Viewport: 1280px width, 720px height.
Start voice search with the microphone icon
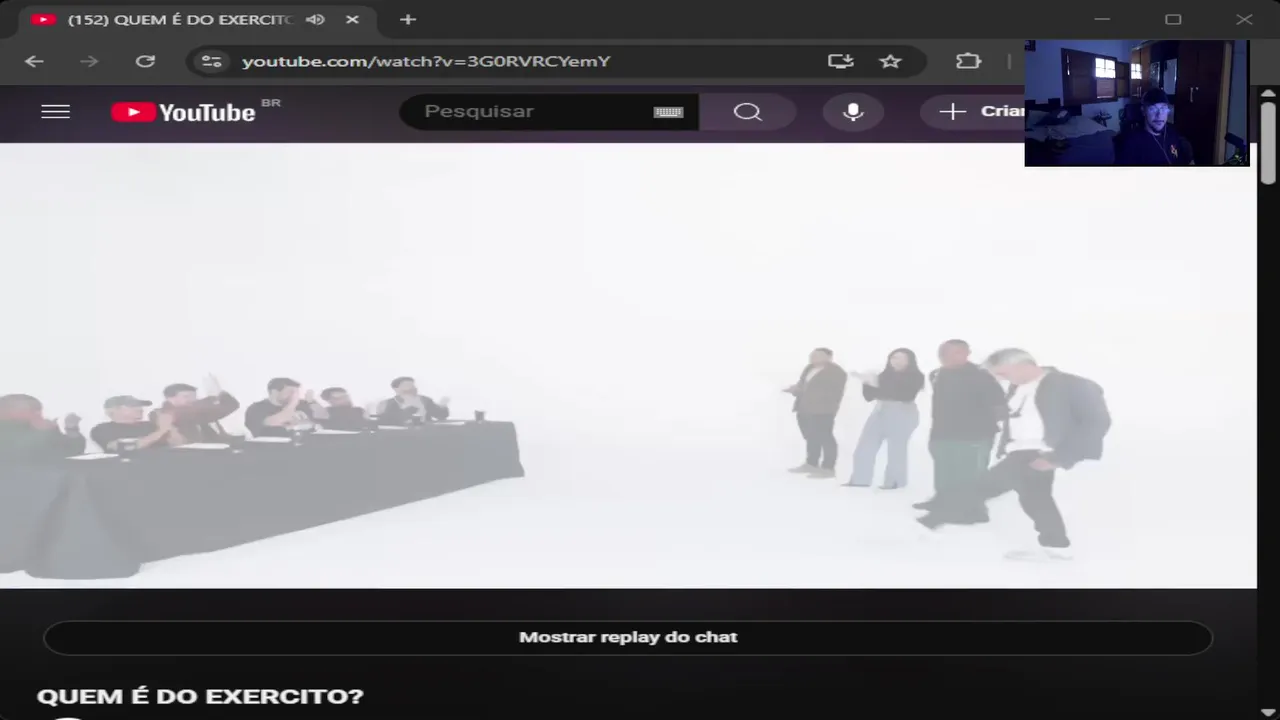point(852,111)
